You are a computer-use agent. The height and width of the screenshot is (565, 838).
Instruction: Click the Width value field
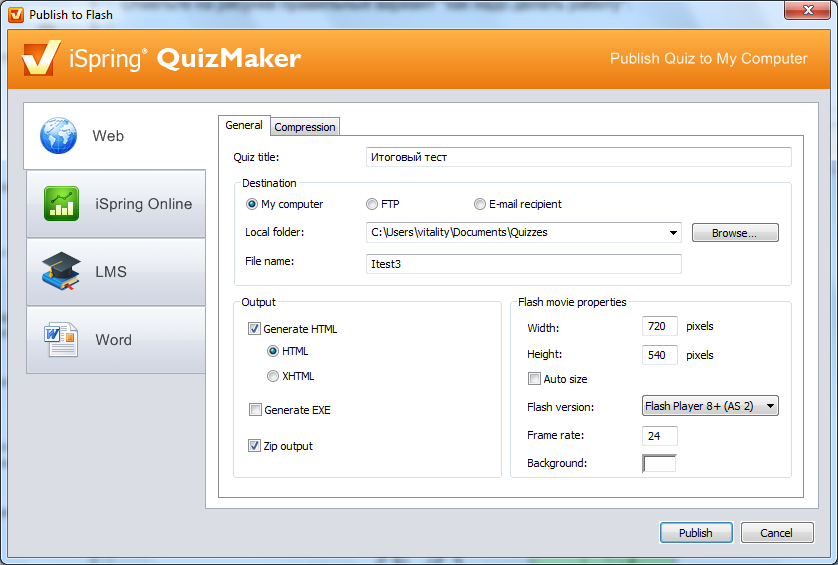click(x=659, y=326)
